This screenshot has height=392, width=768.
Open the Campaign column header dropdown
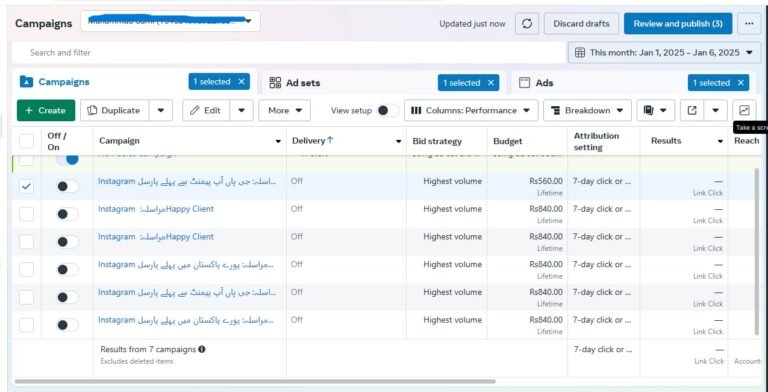pyautogui.click(x=278, y=141)
